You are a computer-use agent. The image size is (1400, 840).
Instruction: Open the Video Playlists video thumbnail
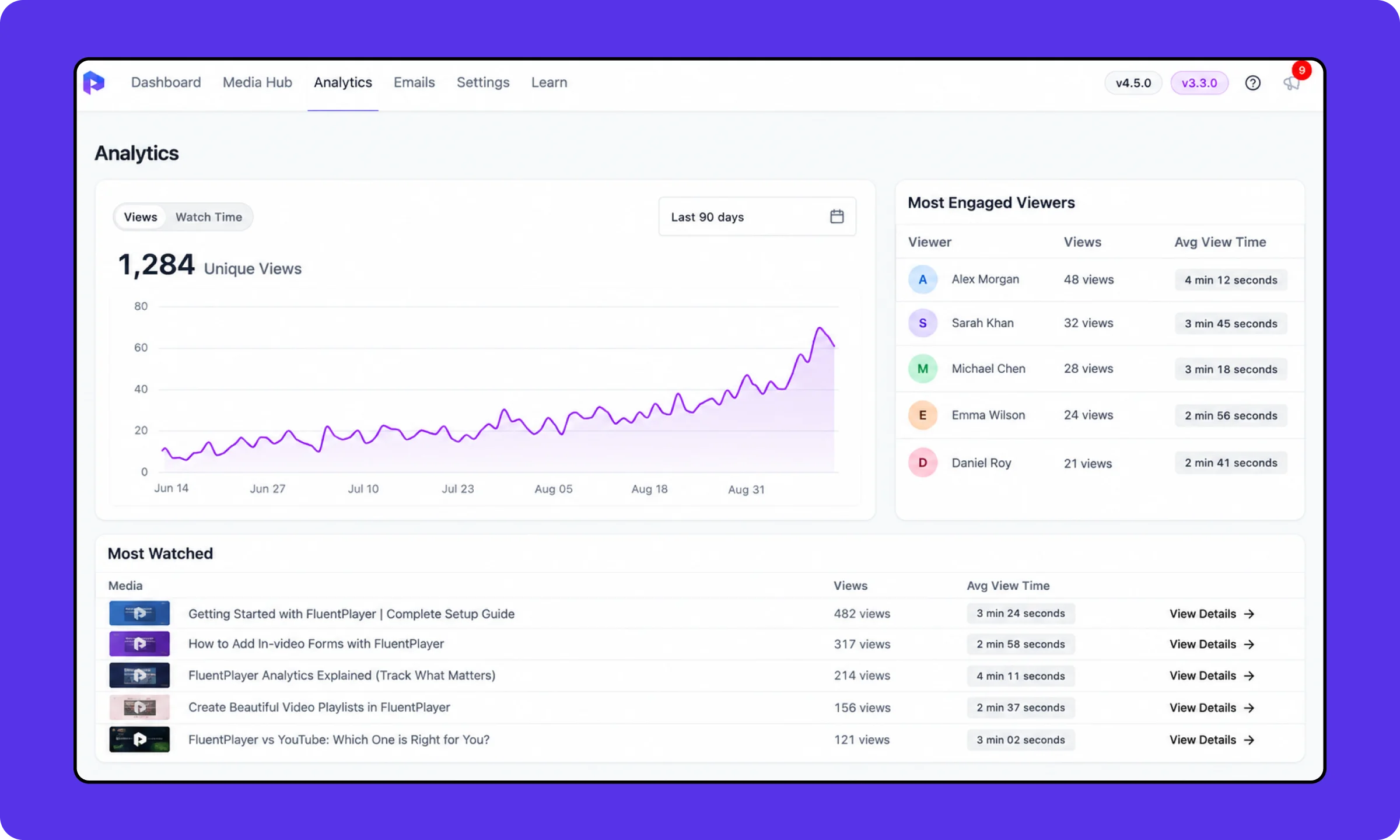click(139, 708)
